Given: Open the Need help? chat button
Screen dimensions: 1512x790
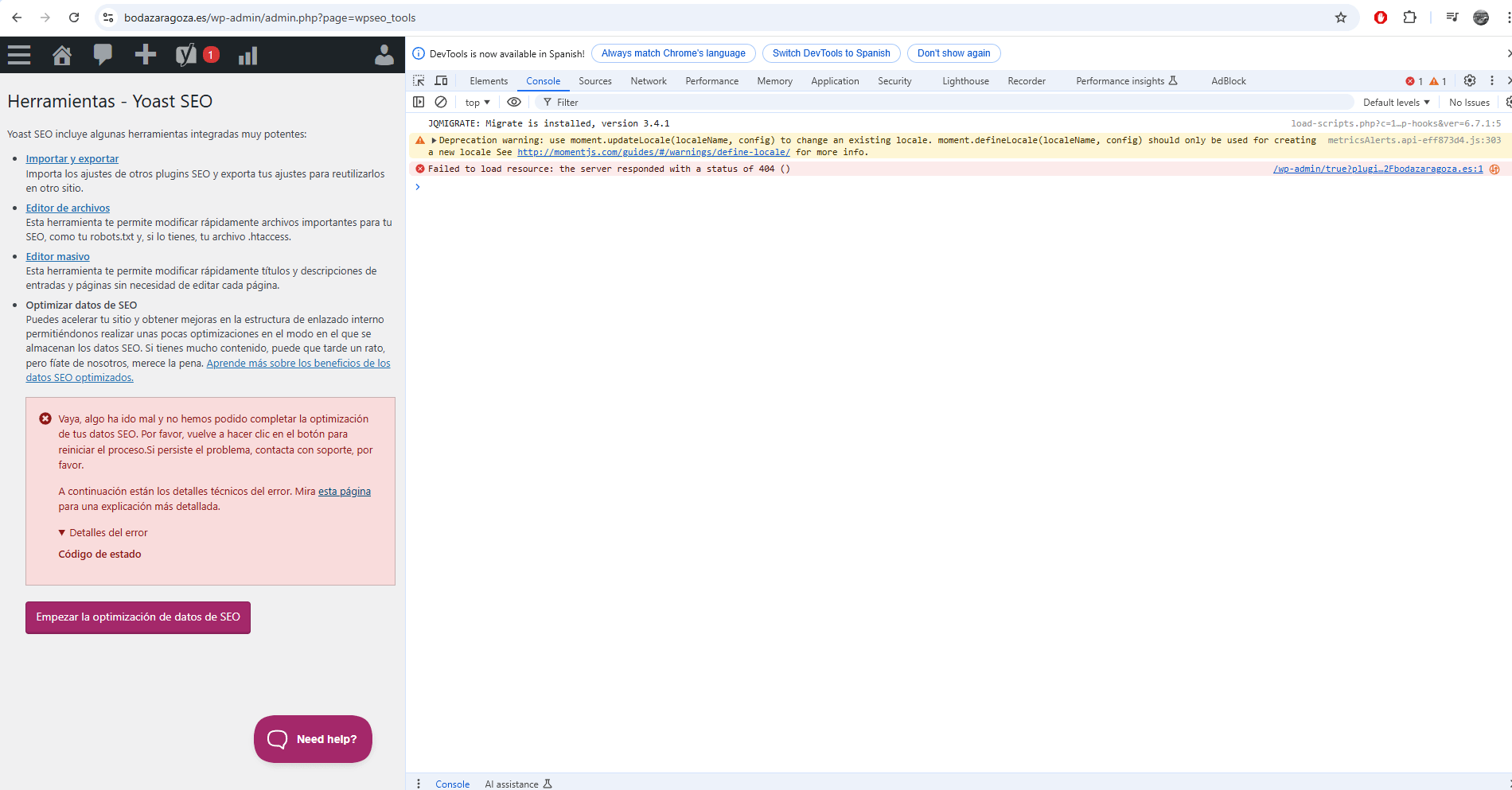Looking at the screenshot, I should [313, 739].
